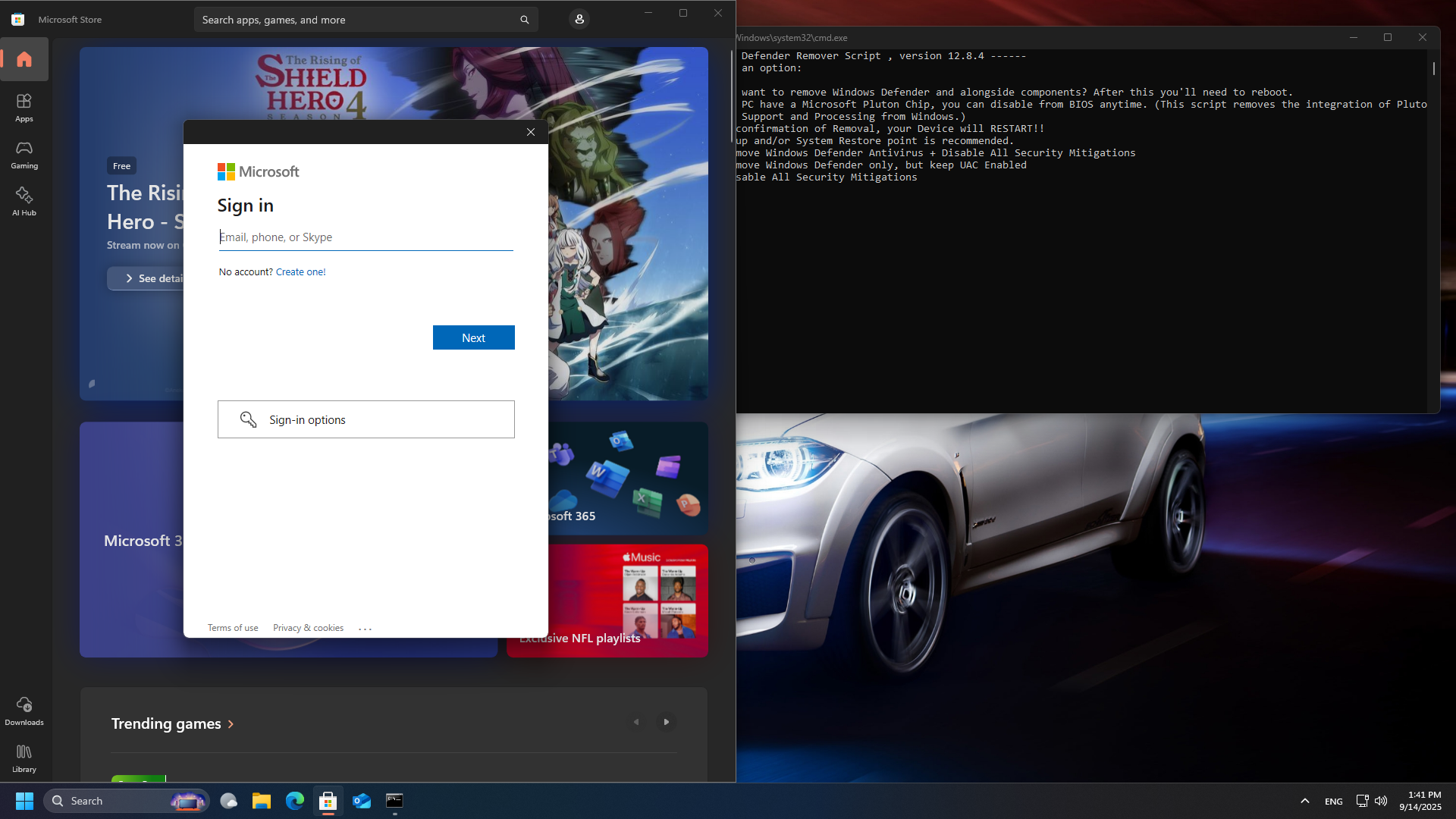Maximize the cmd.exe window
This screenshot has width=1456, height=819.
click(1388, 37)
